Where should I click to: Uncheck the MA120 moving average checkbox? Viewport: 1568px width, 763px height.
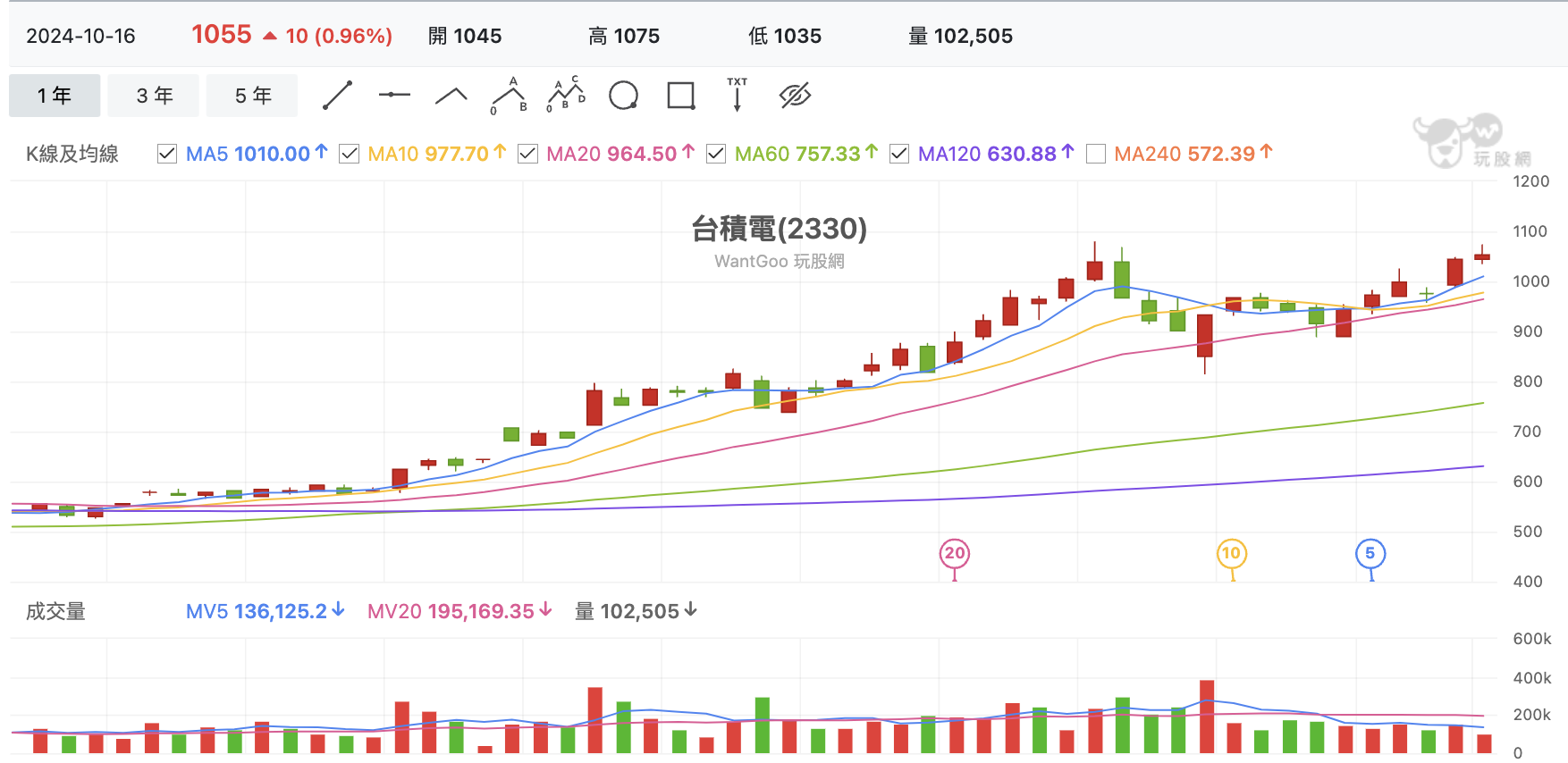tap(899, 154)
